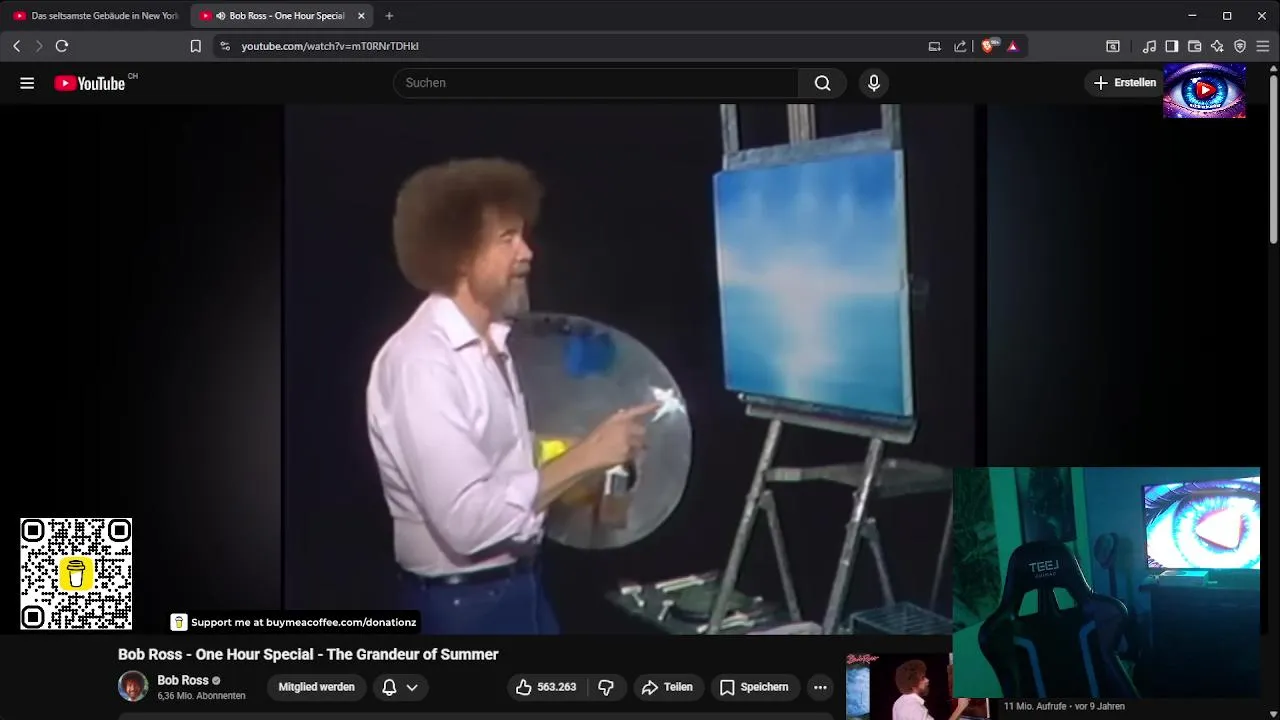The image size is (1280, 720).
Task: Reload the page
Action: pos(62,46)
